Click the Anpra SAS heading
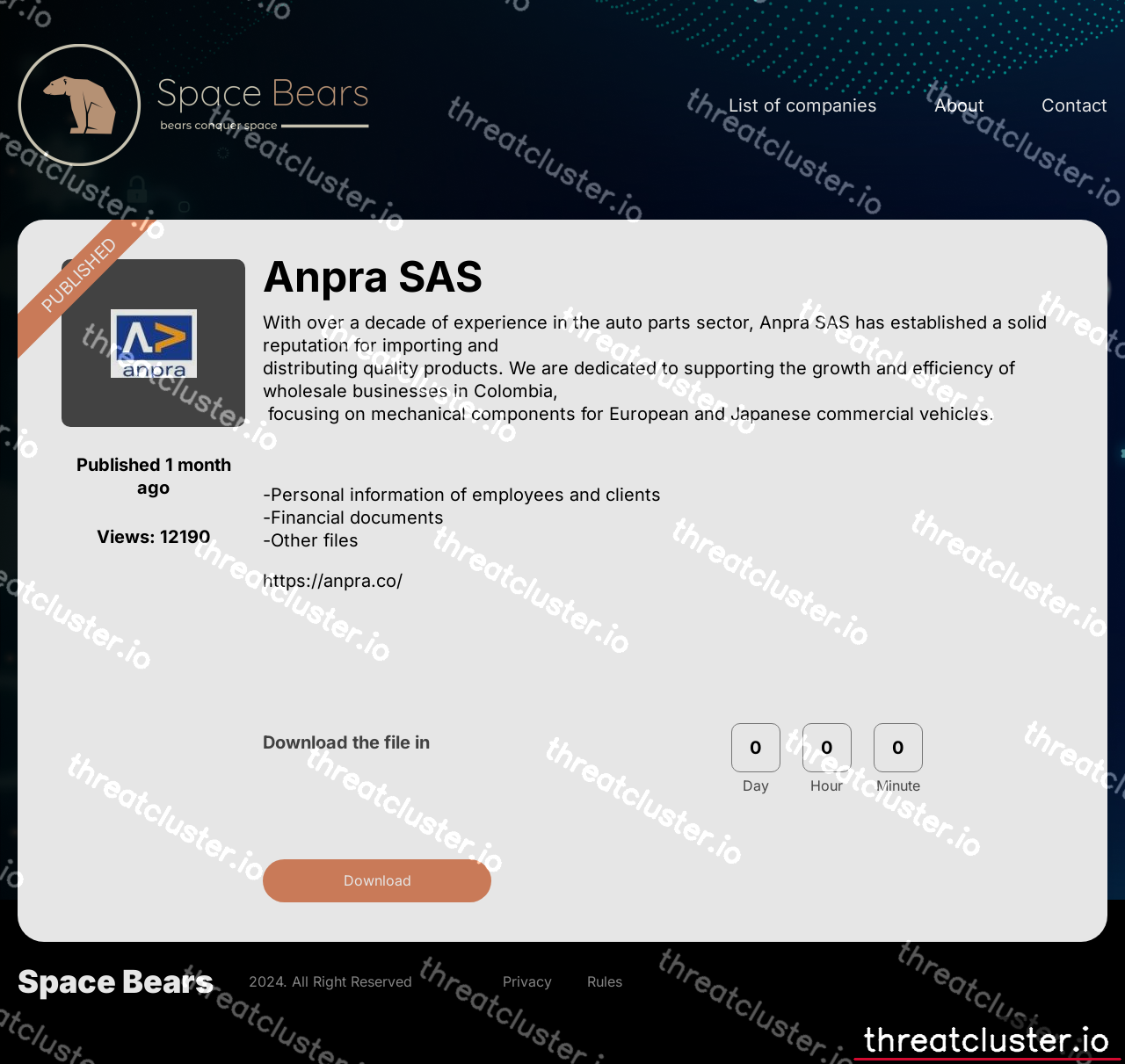 point(373,277)
